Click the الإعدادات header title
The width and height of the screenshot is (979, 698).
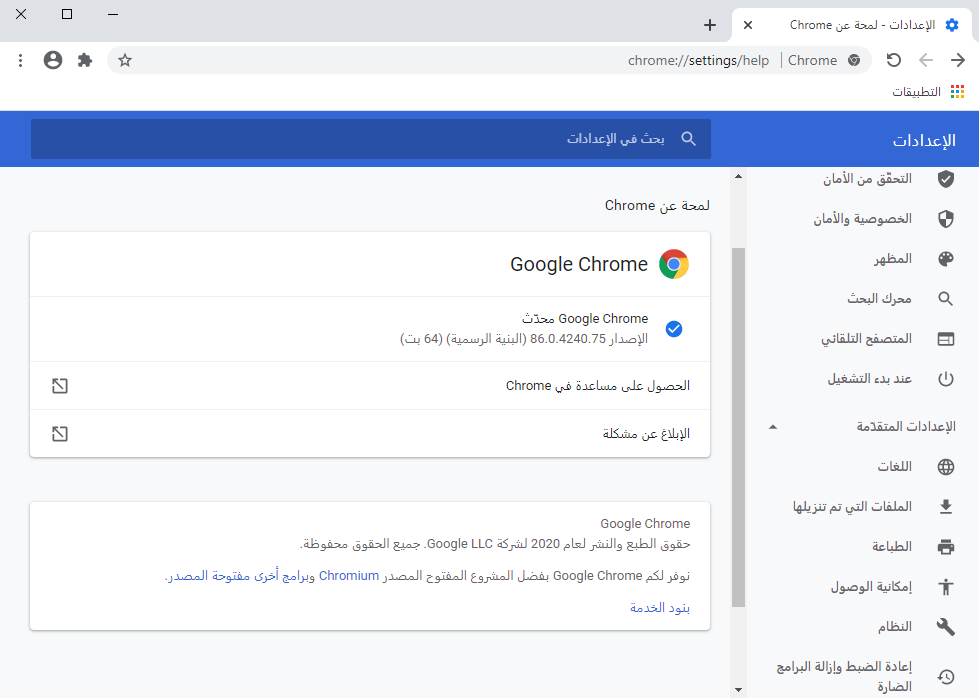tap(924, 140)
